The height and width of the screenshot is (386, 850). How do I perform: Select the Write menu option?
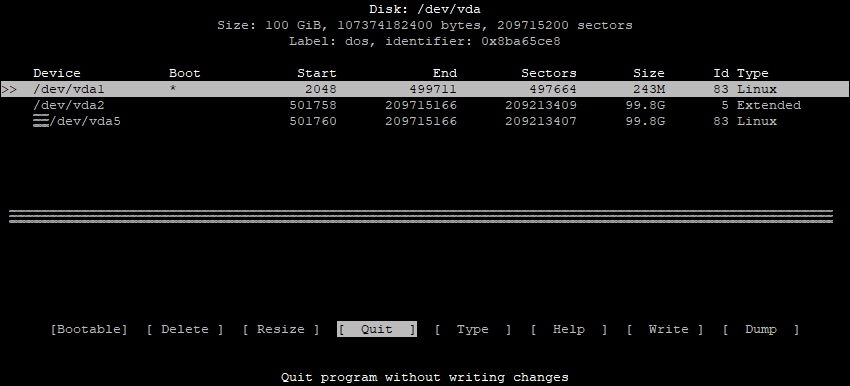pos(664,329)
